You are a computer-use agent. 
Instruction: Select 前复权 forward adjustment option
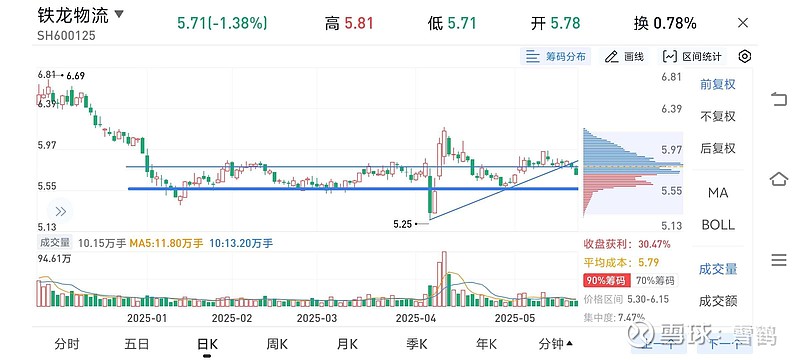pos(718,84)
